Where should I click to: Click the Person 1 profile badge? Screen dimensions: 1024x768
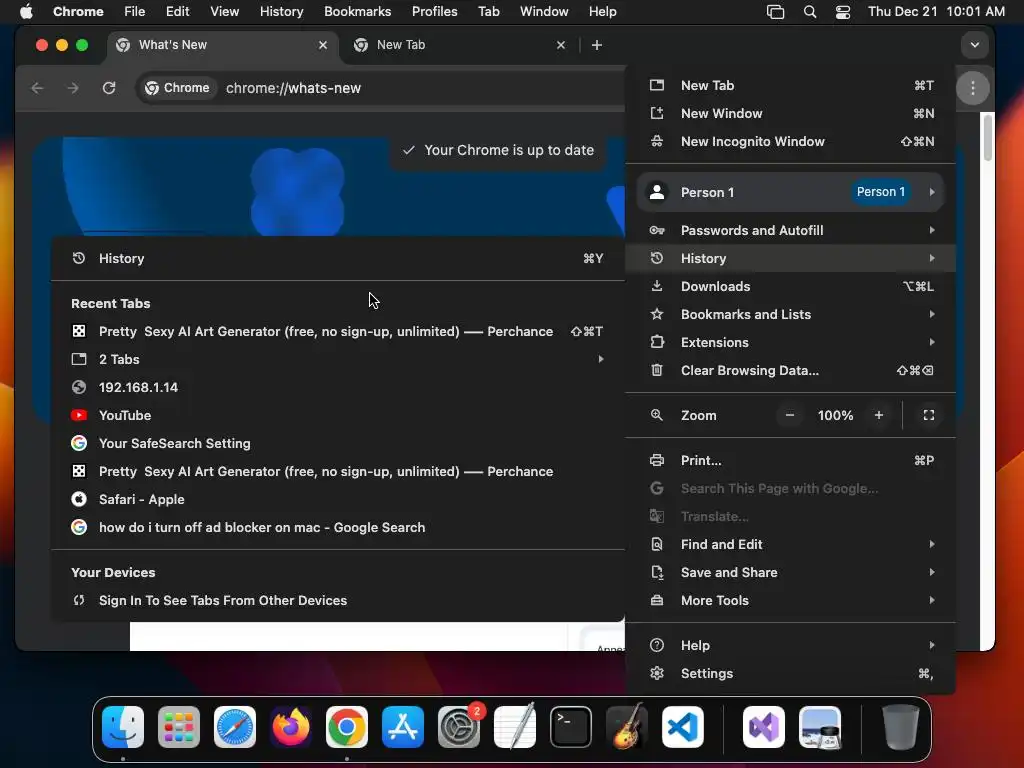point(880,192)
